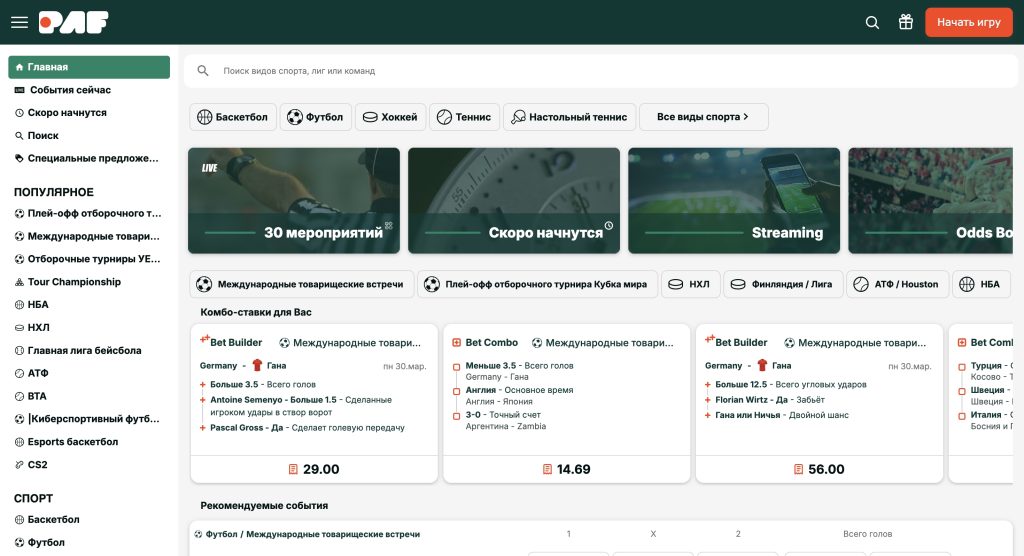The height and width of the screenshot is (556, 1024).
Task: Click the tennis icon in АТФ / Houston chip
Action: click(x=861, y=284)
